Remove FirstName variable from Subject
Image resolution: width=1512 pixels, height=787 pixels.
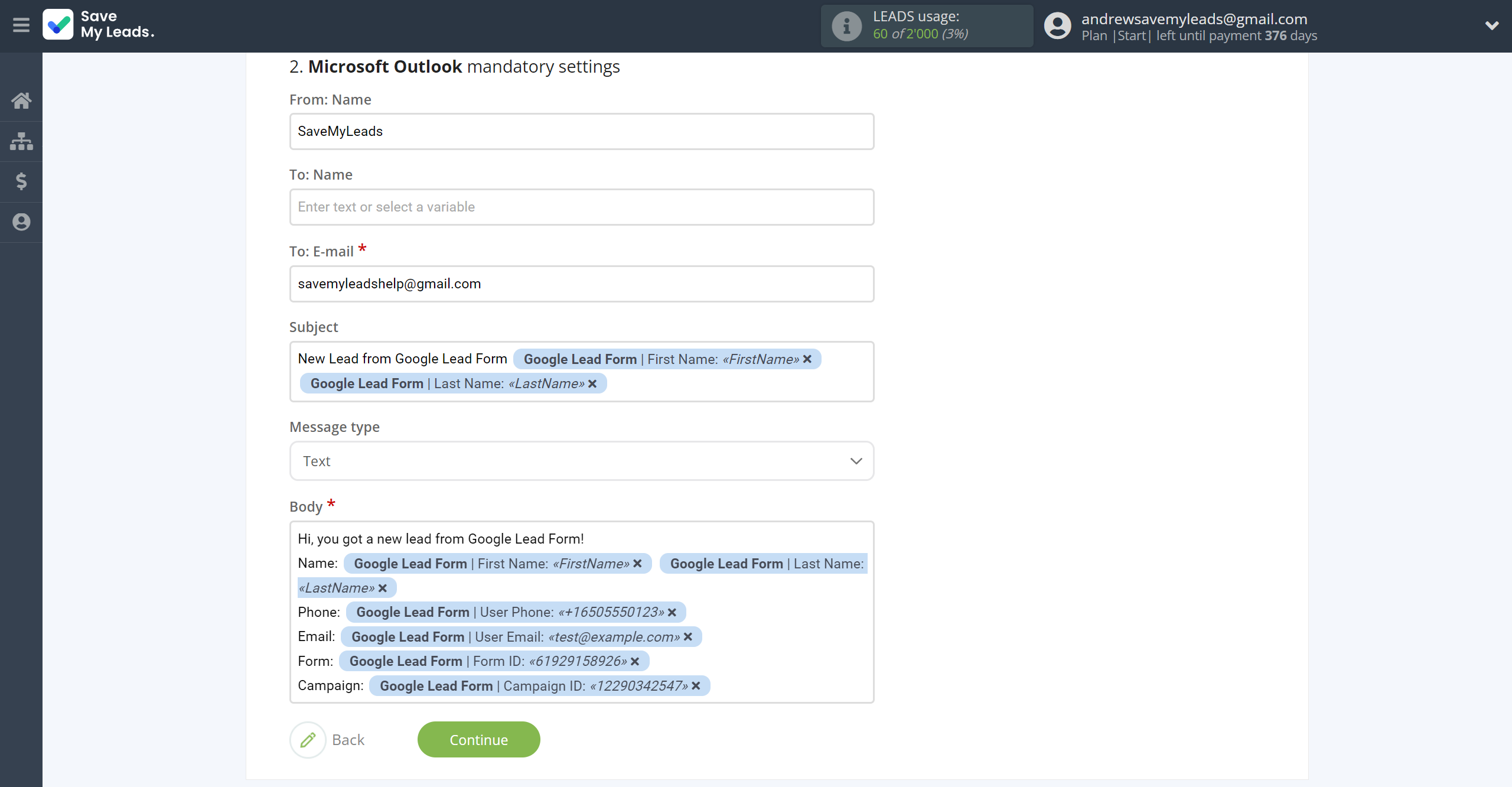tap(807, 359)
